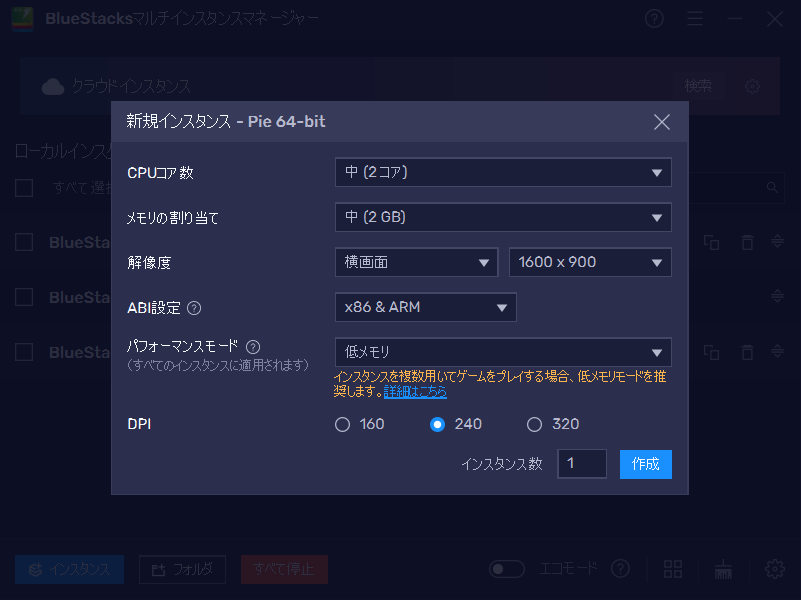The width and height of the screenshot is (801, 602).
Task: Click clone icon of first BlueStacks instance
Action: pyautogui.click(x=711, y=242)
